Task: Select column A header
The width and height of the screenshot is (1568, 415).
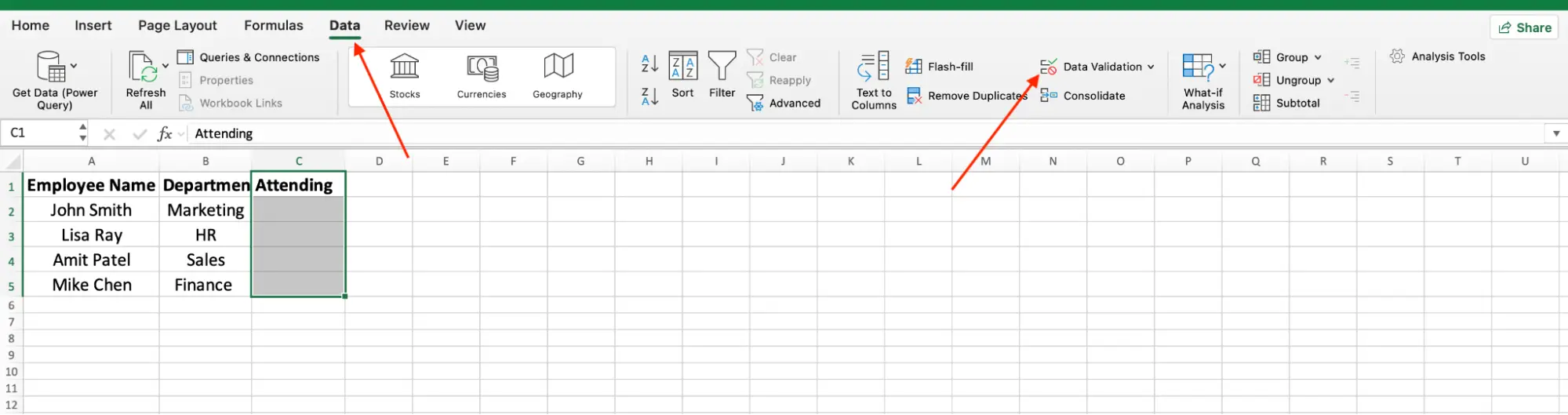Action: 91,161
